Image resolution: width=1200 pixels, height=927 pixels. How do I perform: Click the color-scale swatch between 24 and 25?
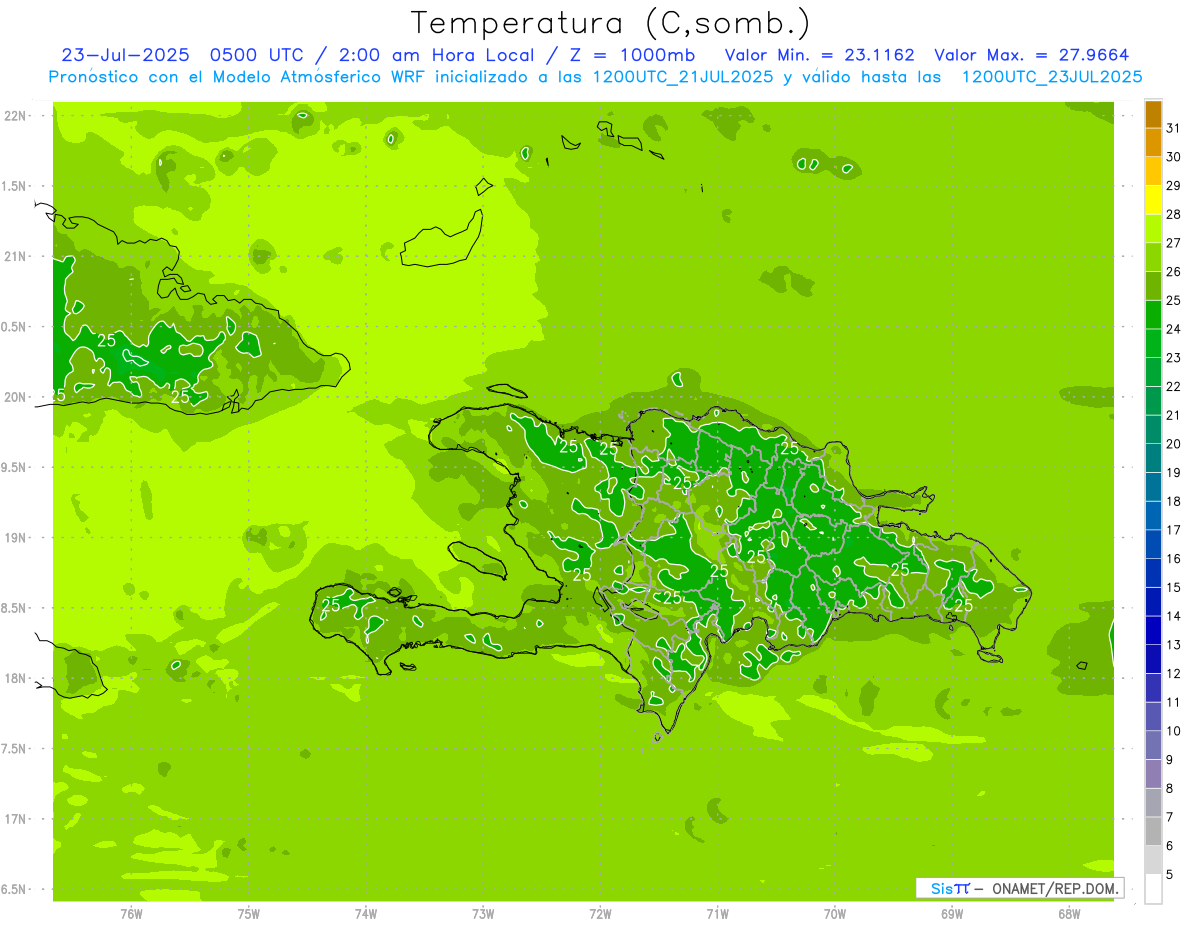(x=1154, y=315)
